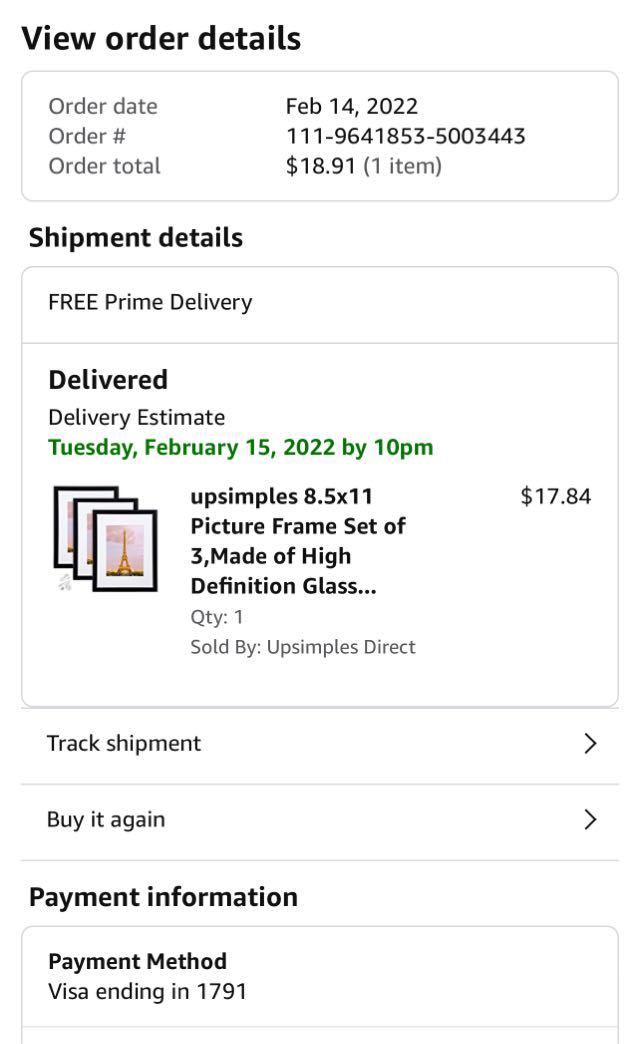
Task: Click the $17.84 item price
Action: tap(556, 496)
